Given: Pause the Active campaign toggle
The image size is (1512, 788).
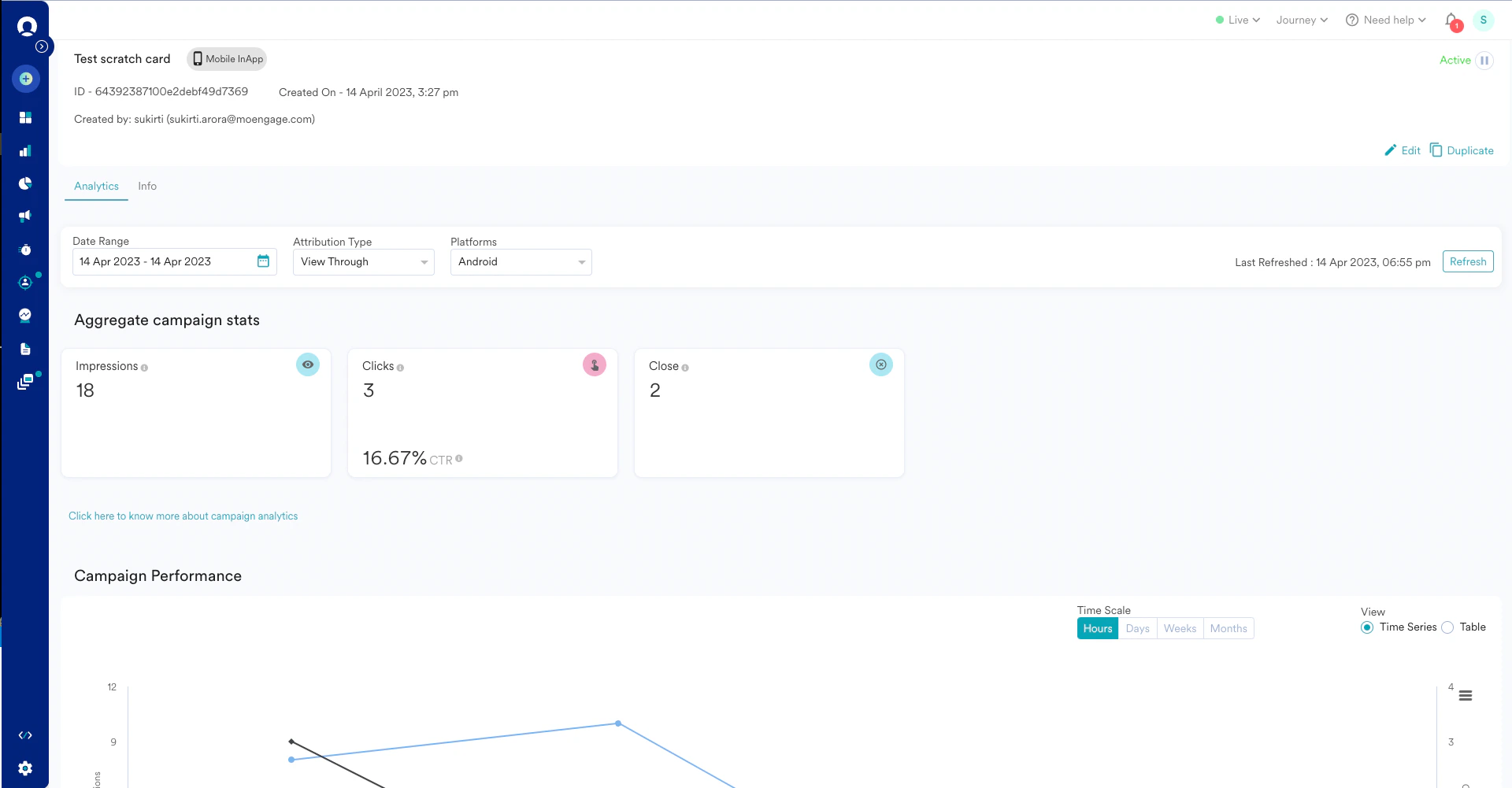Looking at the screenshot, I should click(x=1485, y=60).
